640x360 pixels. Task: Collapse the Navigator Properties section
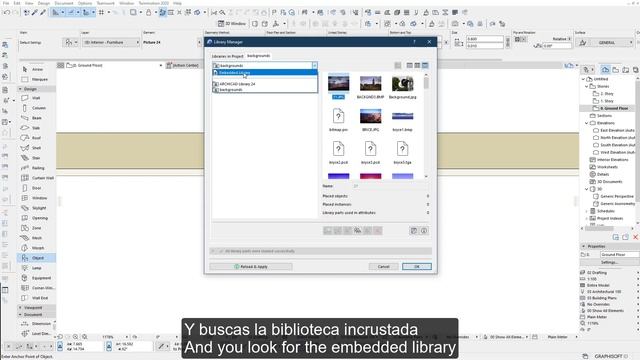[x=584, y=246]
